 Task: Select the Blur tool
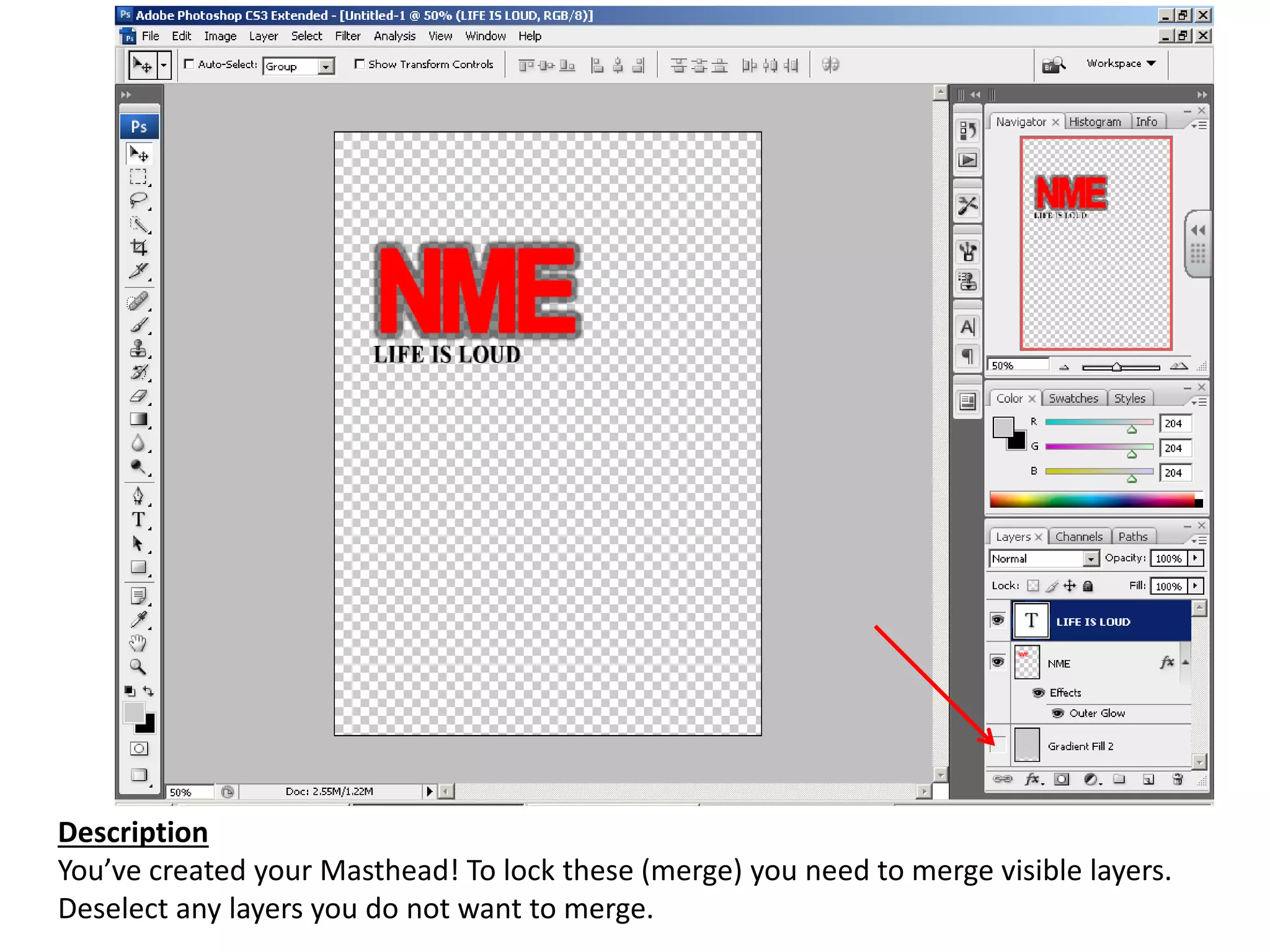(138, 443)
